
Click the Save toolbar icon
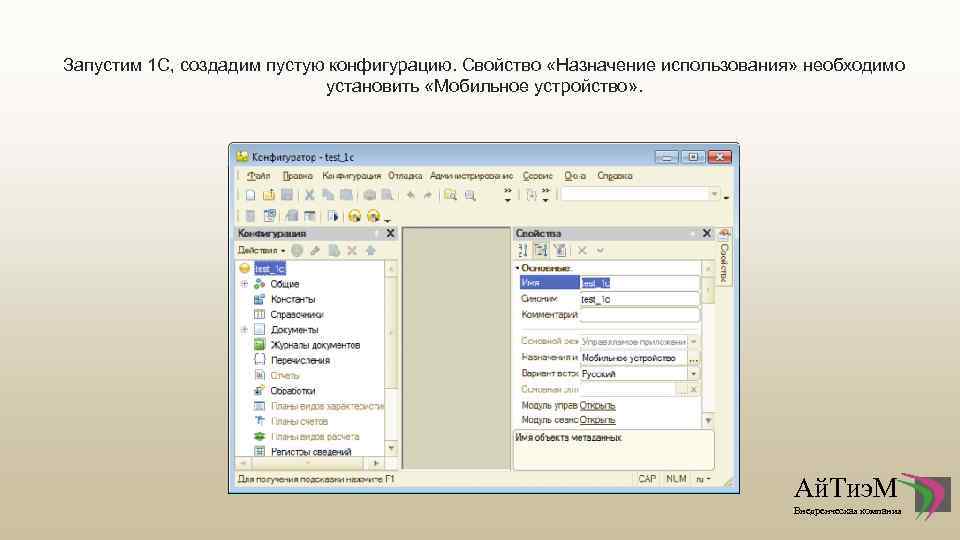[x=287, y=195]
